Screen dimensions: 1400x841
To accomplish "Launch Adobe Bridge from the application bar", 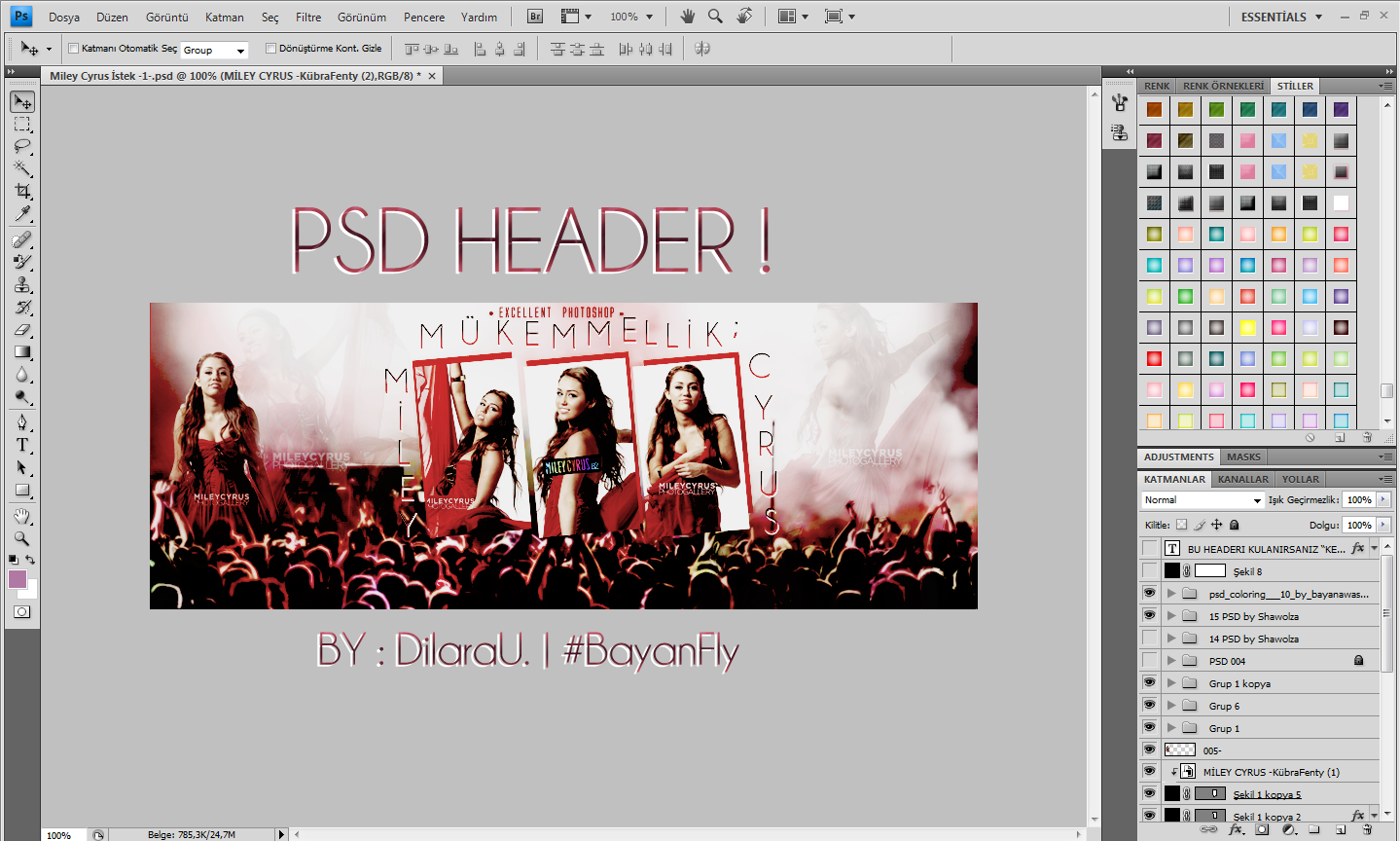I will (533, 16).
